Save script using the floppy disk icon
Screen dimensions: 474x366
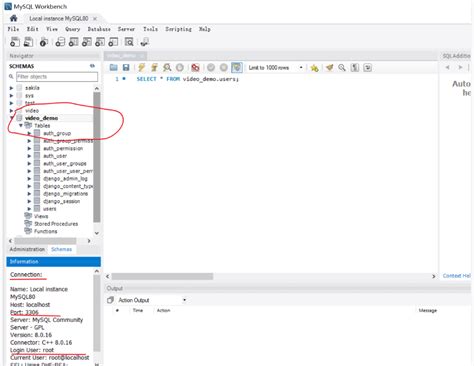coord(126,68)
